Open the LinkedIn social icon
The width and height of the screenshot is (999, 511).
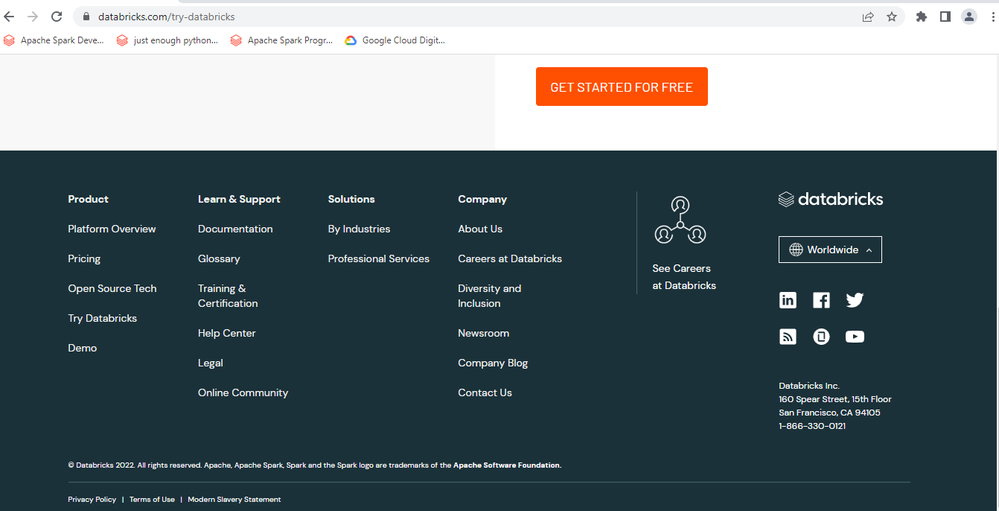(x=787, y=300)
